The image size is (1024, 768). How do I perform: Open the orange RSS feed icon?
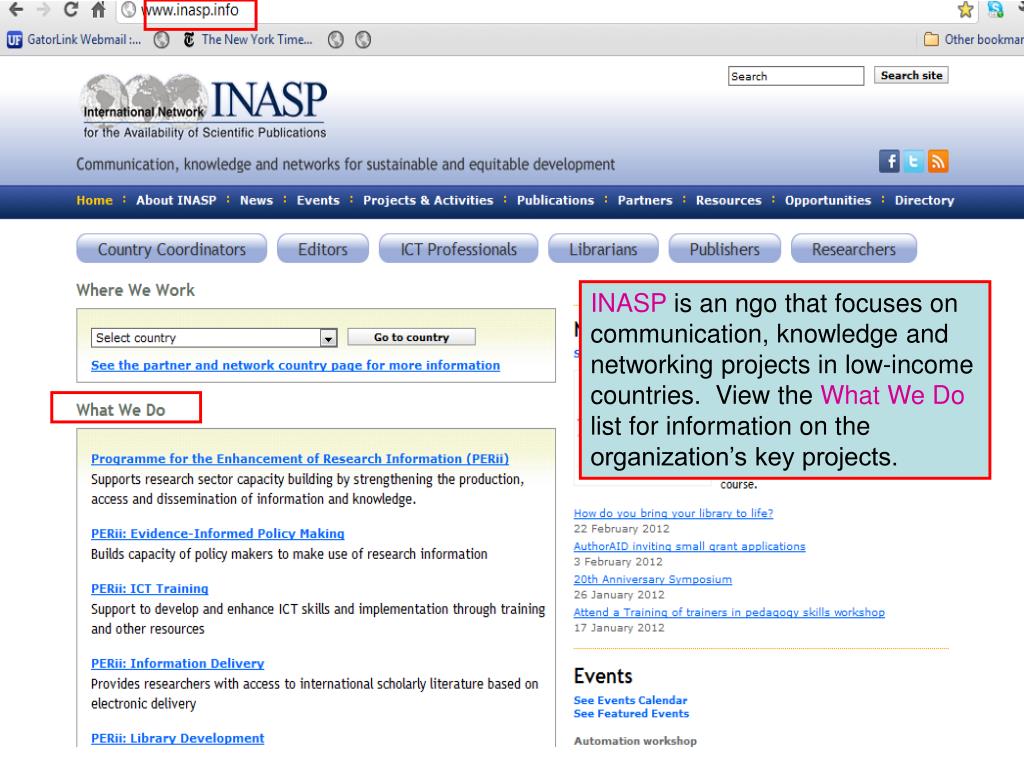click(938, 161)
